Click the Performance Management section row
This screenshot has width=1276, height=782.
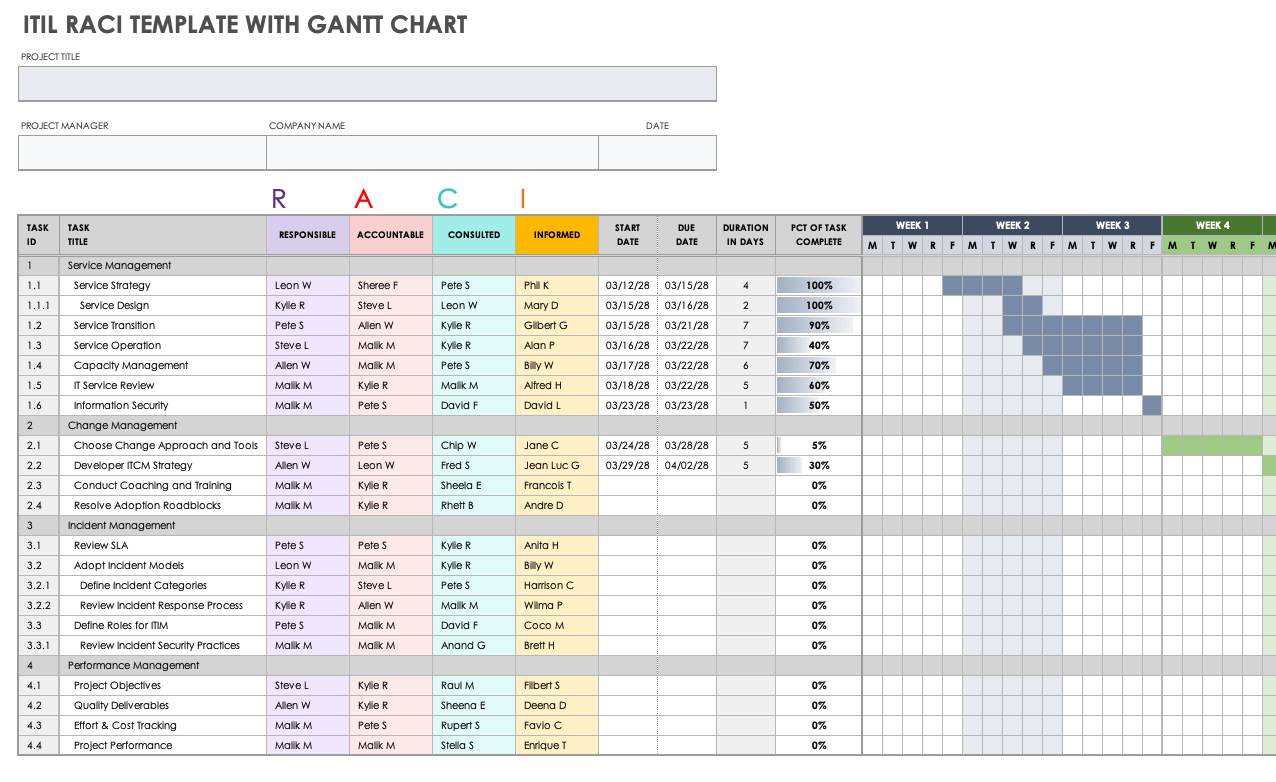coord(133,665)
